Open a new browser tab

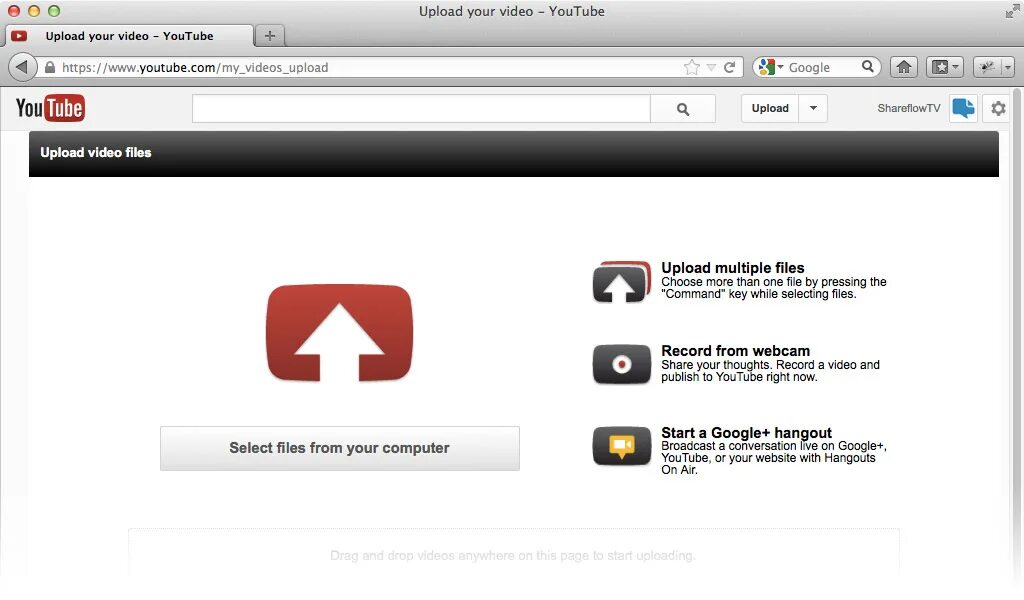(270, 36)
